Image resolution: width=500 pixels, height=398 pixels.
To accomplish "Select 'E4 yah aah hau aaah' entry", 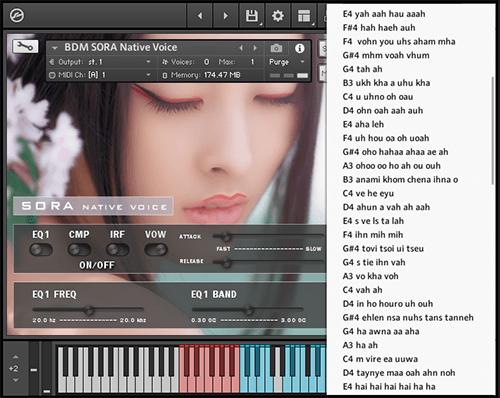I will pyautogui.click(x=384, y=14).
